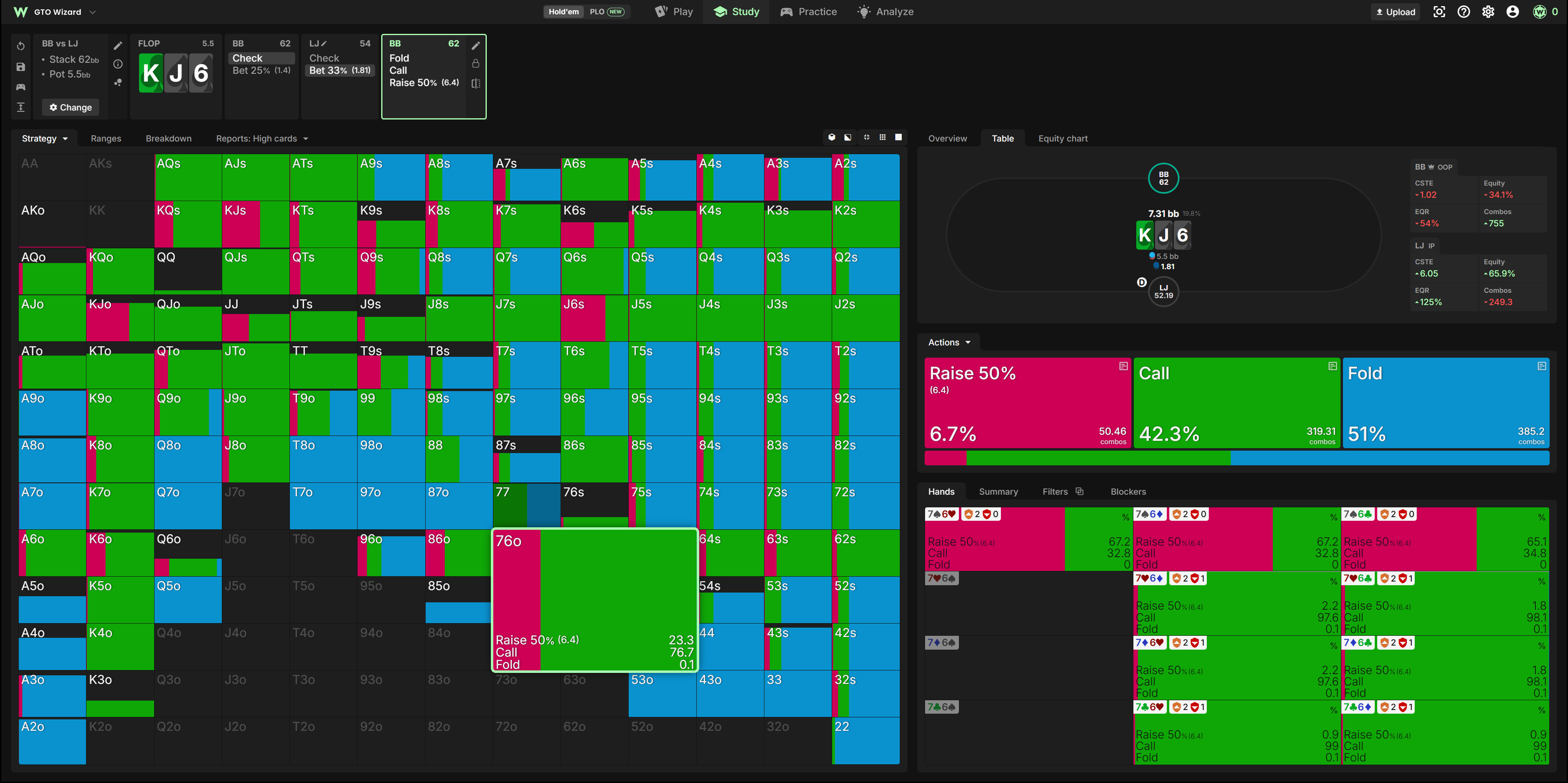1568x783 pixels.
Task: Expand the Raise 50% action details icon
Action: click(1124, 366)
